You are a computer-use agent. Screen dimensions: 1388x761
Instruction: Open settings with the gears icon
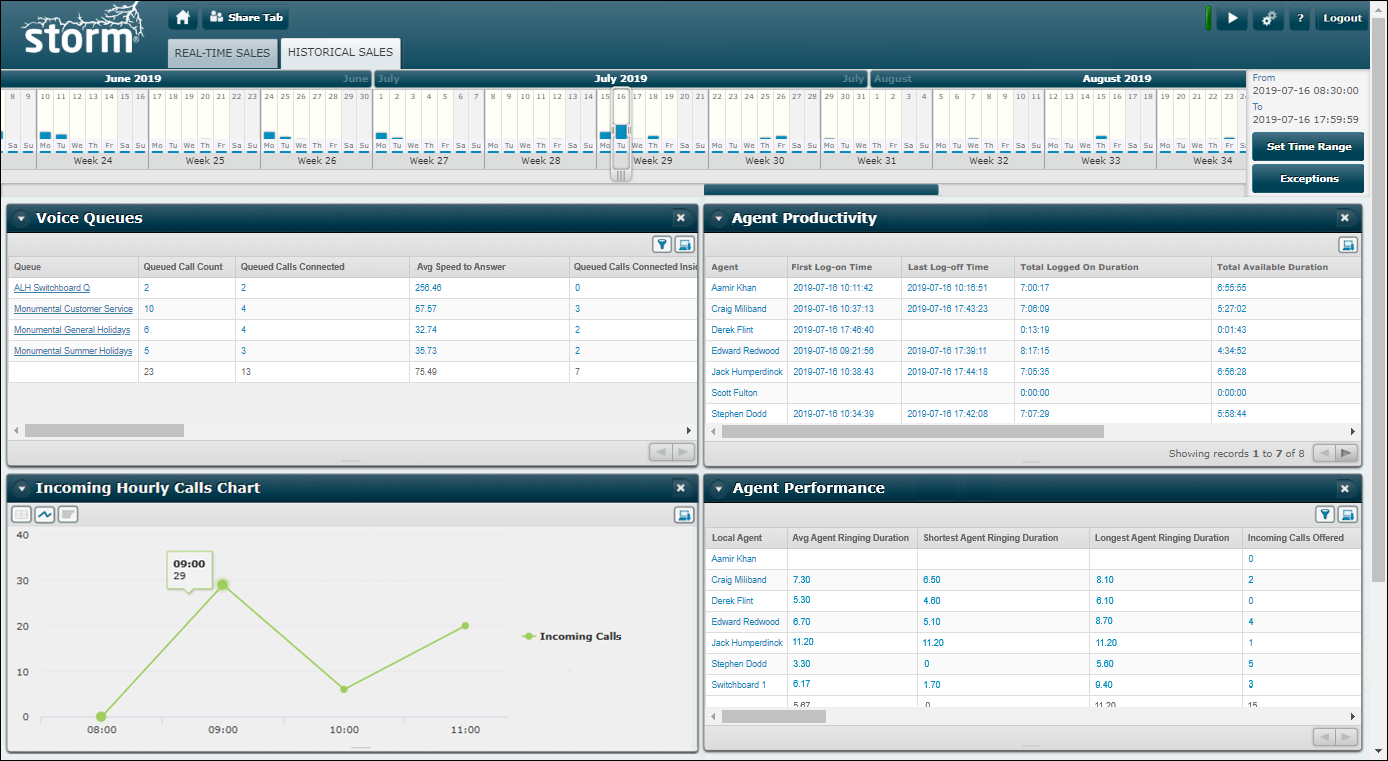tap(1267, 18)
